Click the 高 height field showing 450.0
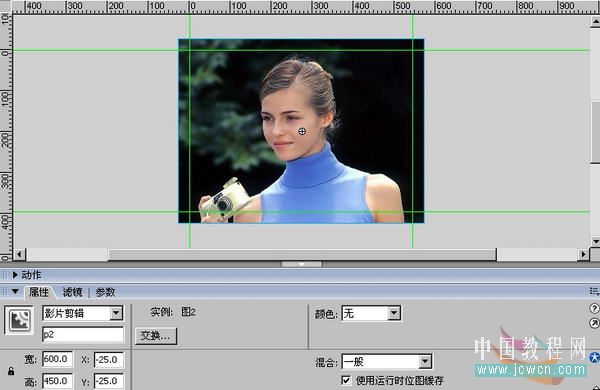This screenshot has width=600, height=390. pyautogui.click(x=57, y=381)
